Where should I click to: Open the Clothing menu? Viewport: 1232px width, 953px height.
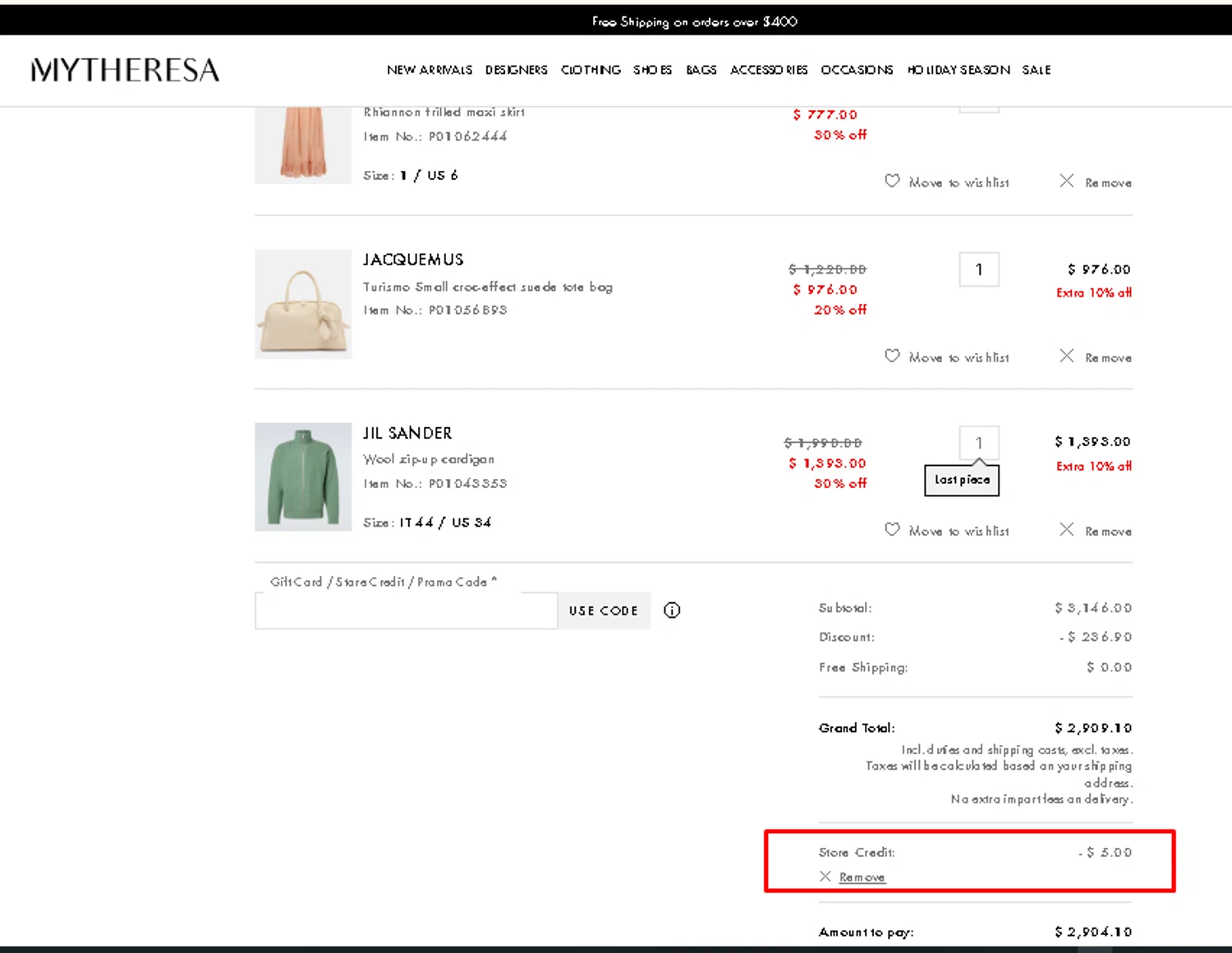point(591,70)
